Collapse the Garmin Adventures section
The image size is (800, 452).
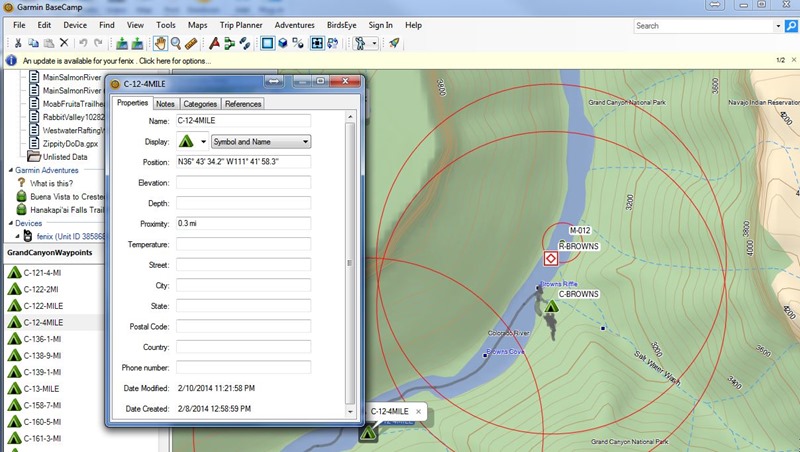(11, 170)
